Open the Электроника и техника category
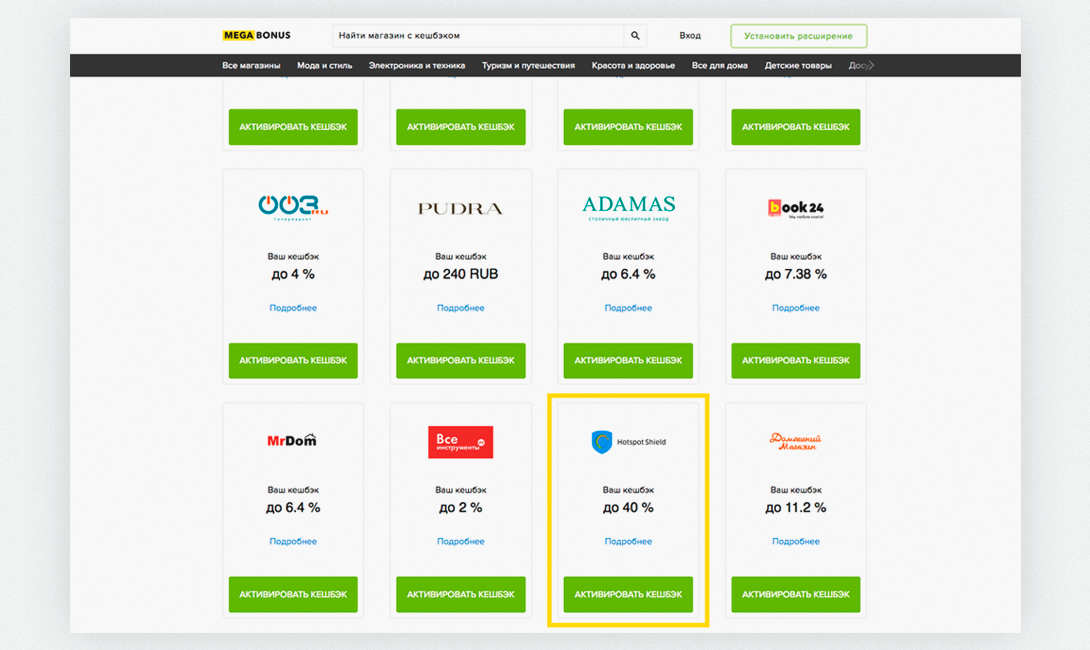This screenshot has width=1090, height=650. tap(416, 65)
